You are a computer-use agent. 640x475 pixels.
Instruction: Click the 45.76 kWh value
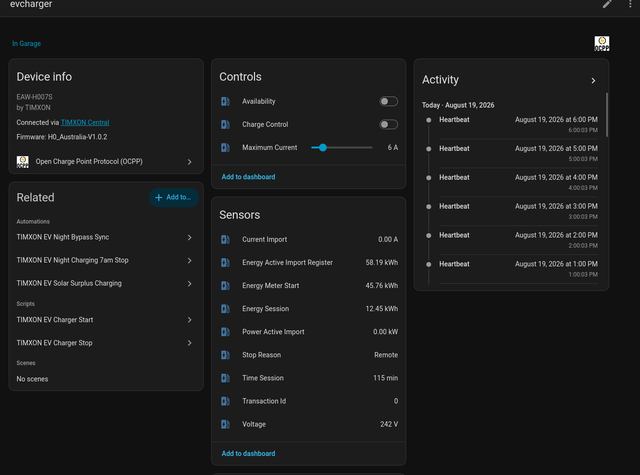pos(382,286)
